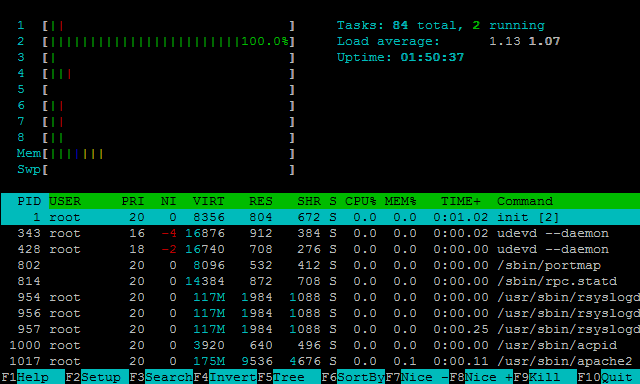Screen dimensions: 640x384
Task: Select rsyslogd row with PID 956
Action: click(x=320, y=313)
